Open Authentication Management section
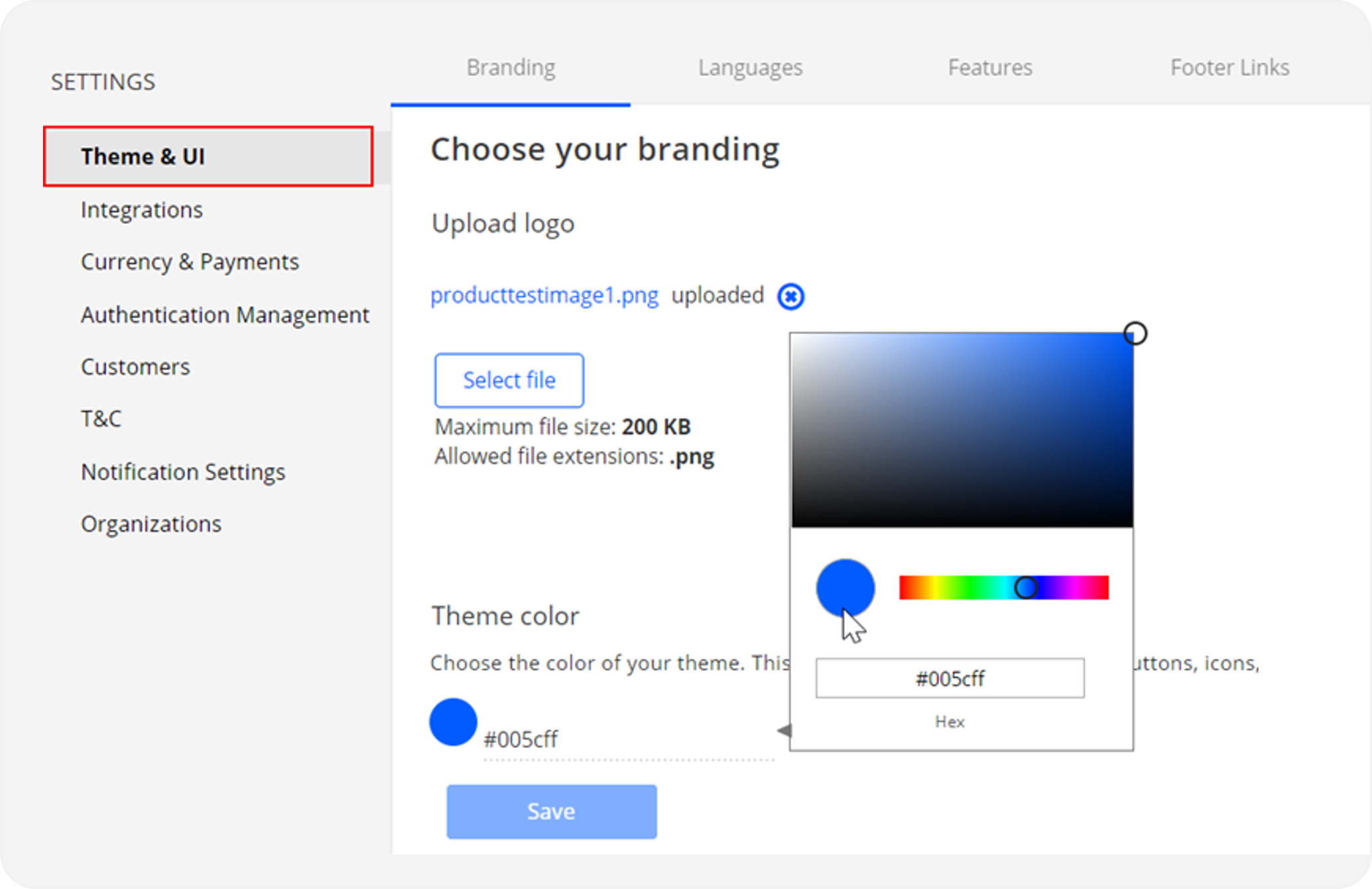Image resolution: width=1372 pixels, height=889 pixels. pyautogui.click(x=225, y=315)
